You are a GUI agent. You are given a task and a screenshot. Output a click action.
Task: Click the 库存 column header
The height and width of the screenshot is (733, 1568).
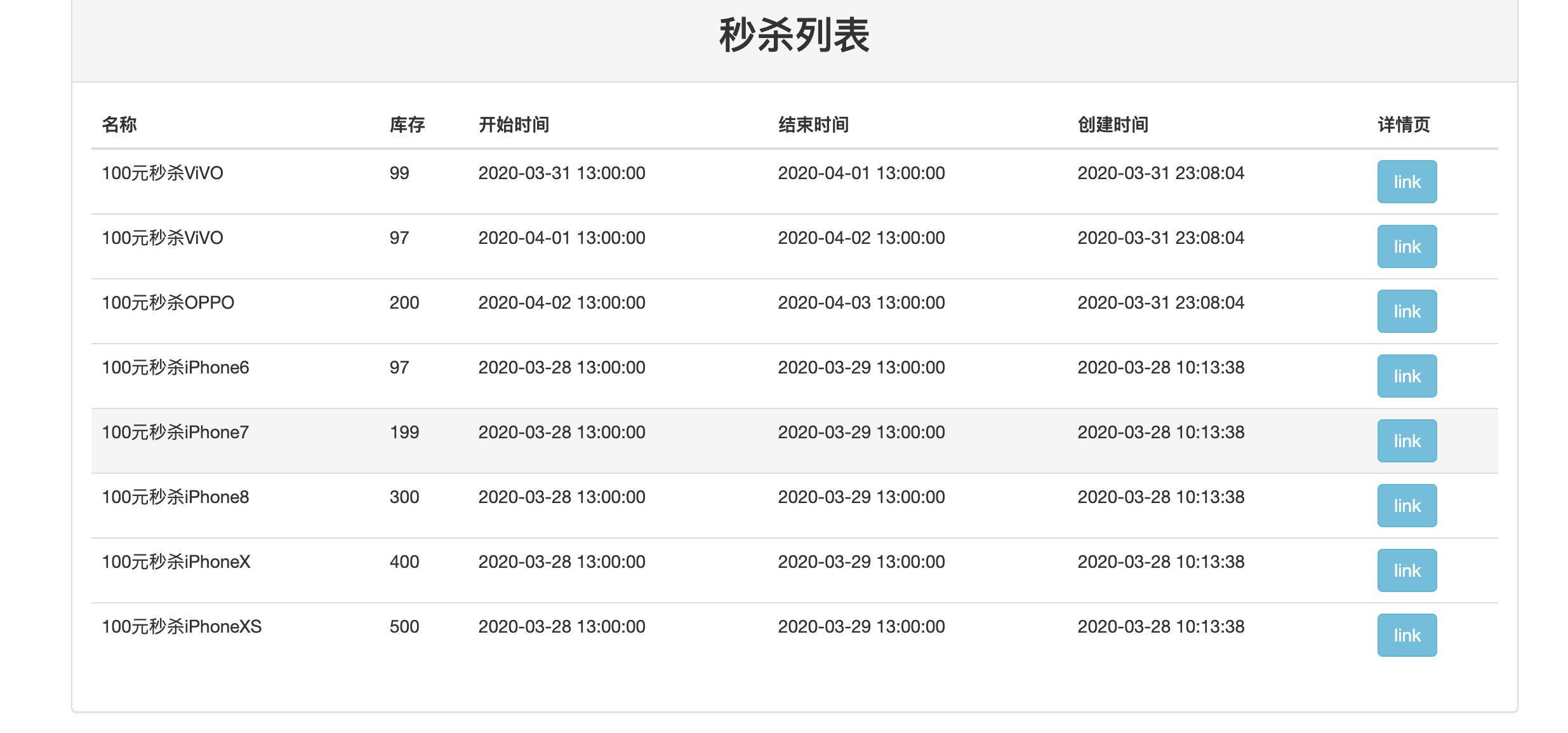[x=407, y=124]
